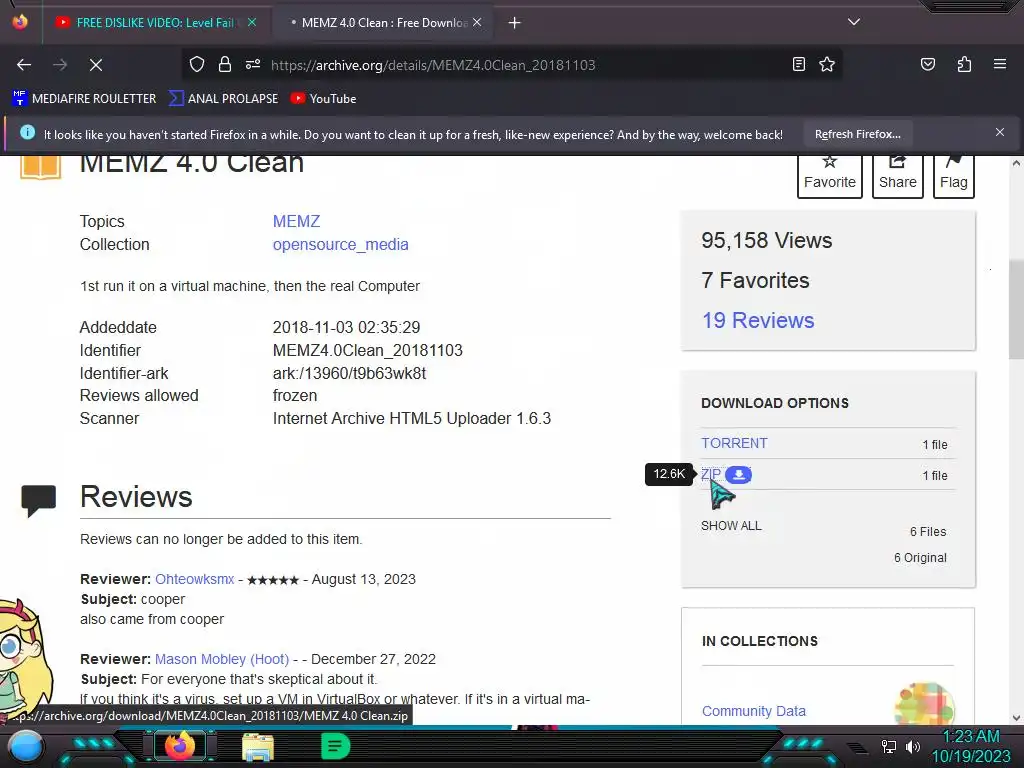1024x768 pixels.
Task: Switch to FREE DISLIKE VIDEO YouTube tab
Action: tap(155, 23)
